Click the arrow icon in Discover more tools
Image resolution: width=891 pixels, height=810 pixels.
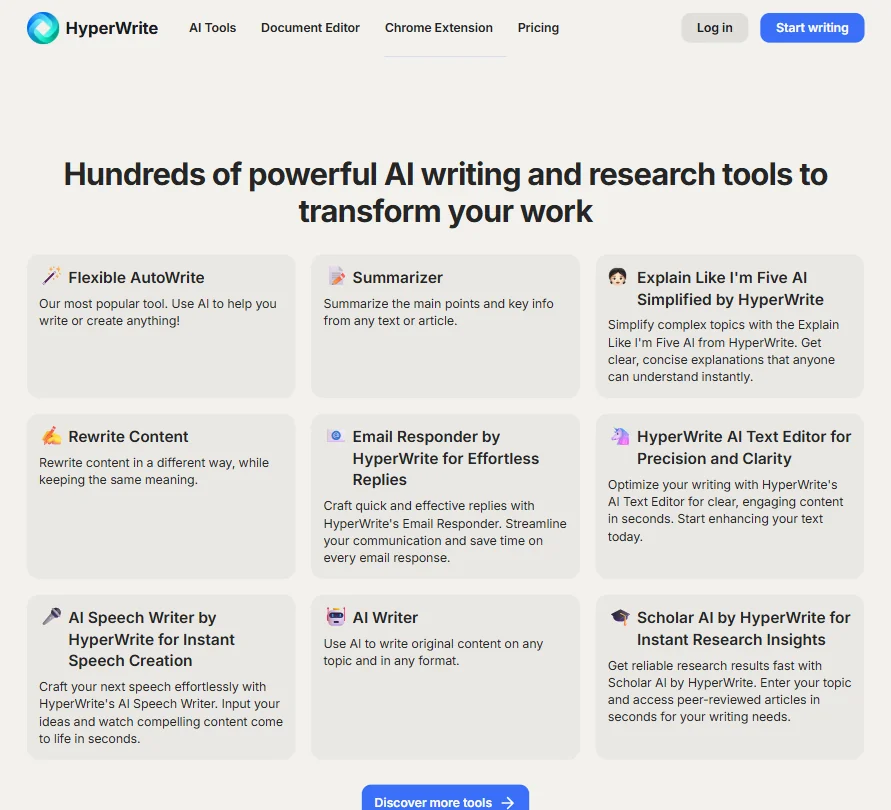click(507, 803)
